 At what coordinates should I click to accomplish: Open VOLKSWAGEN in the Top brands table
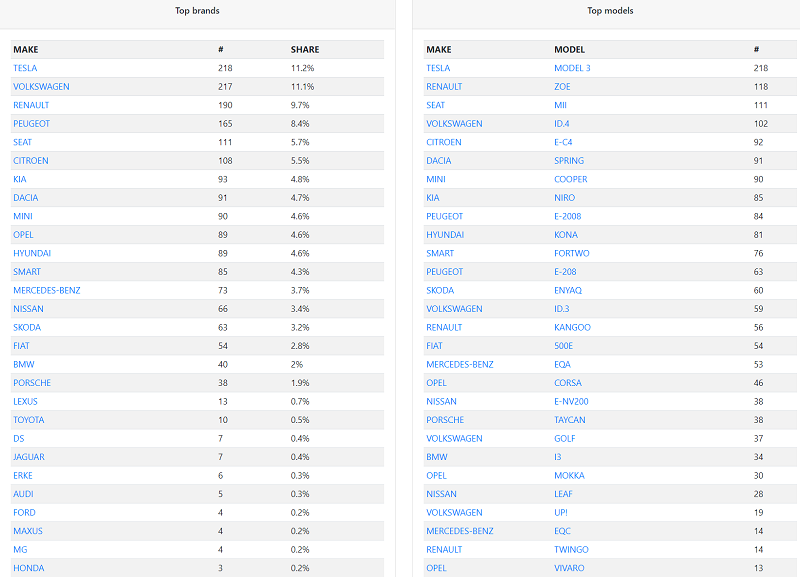(41, 87)
